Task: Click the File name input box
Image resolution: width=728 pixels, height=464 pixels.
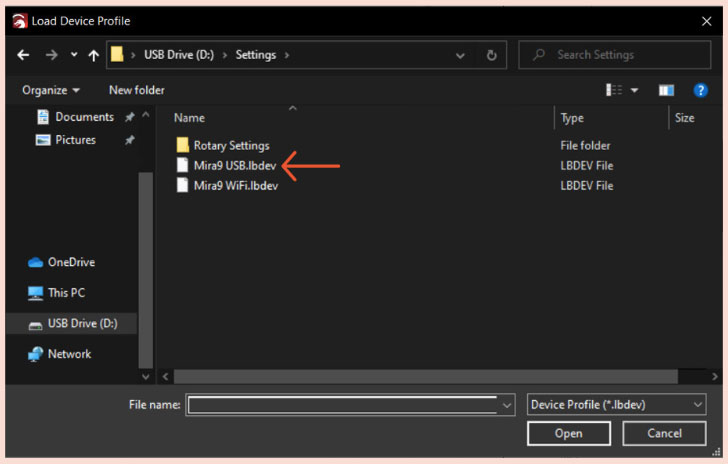Action: click(x=343, y=405)
